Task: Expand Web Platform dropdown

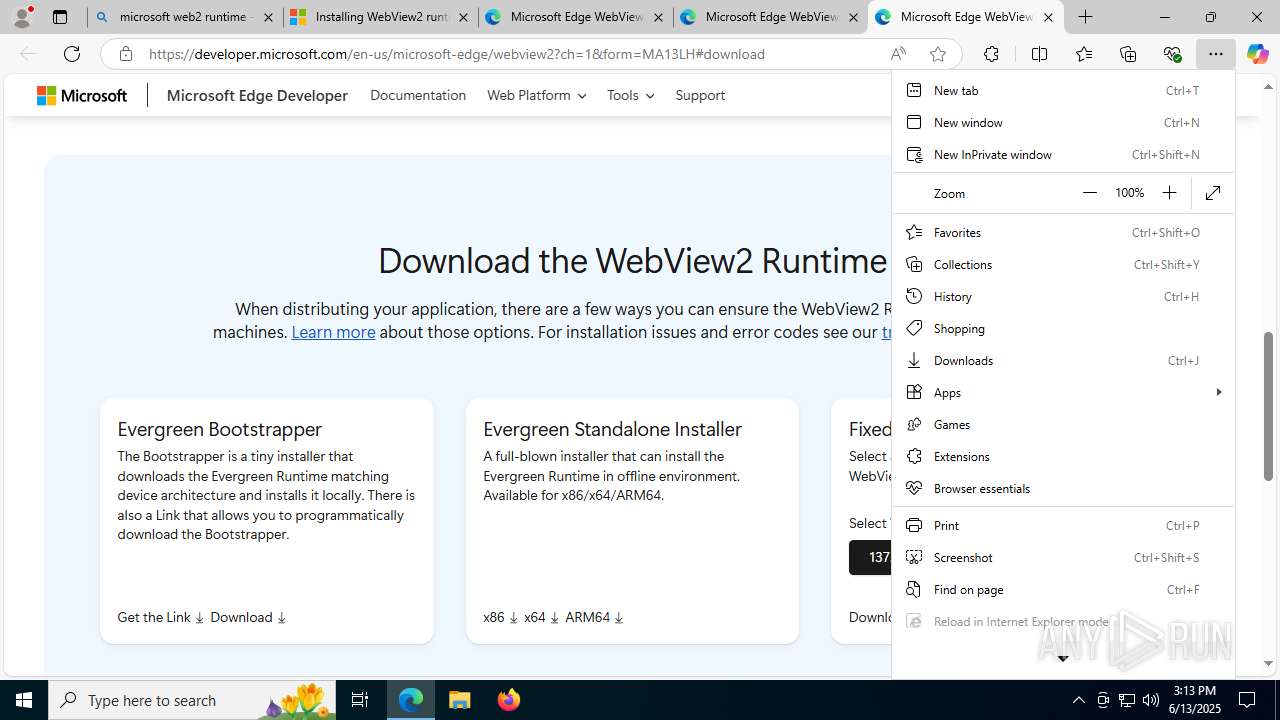Action: (536, 95)
